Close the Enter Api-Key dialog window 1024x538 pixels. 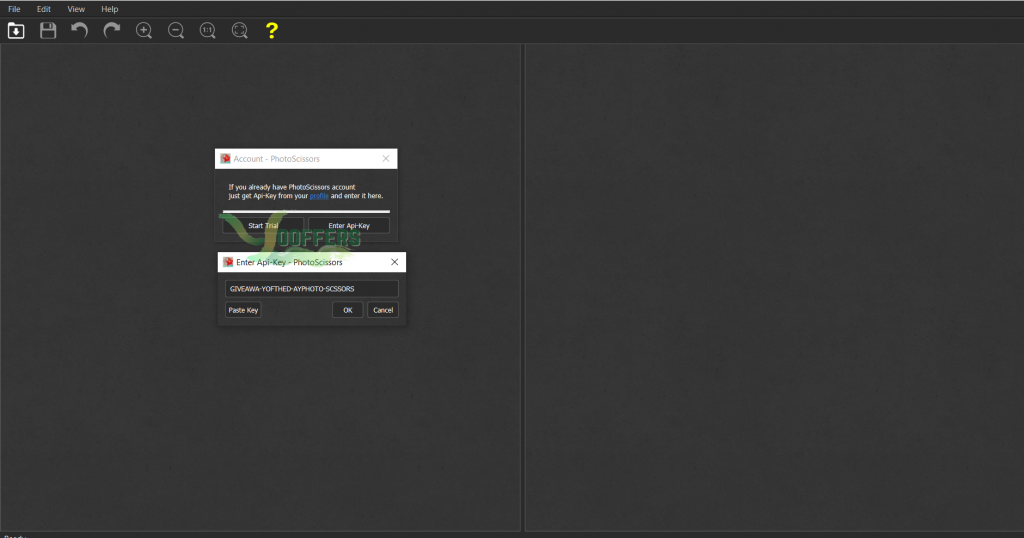(x=394, y=262)
